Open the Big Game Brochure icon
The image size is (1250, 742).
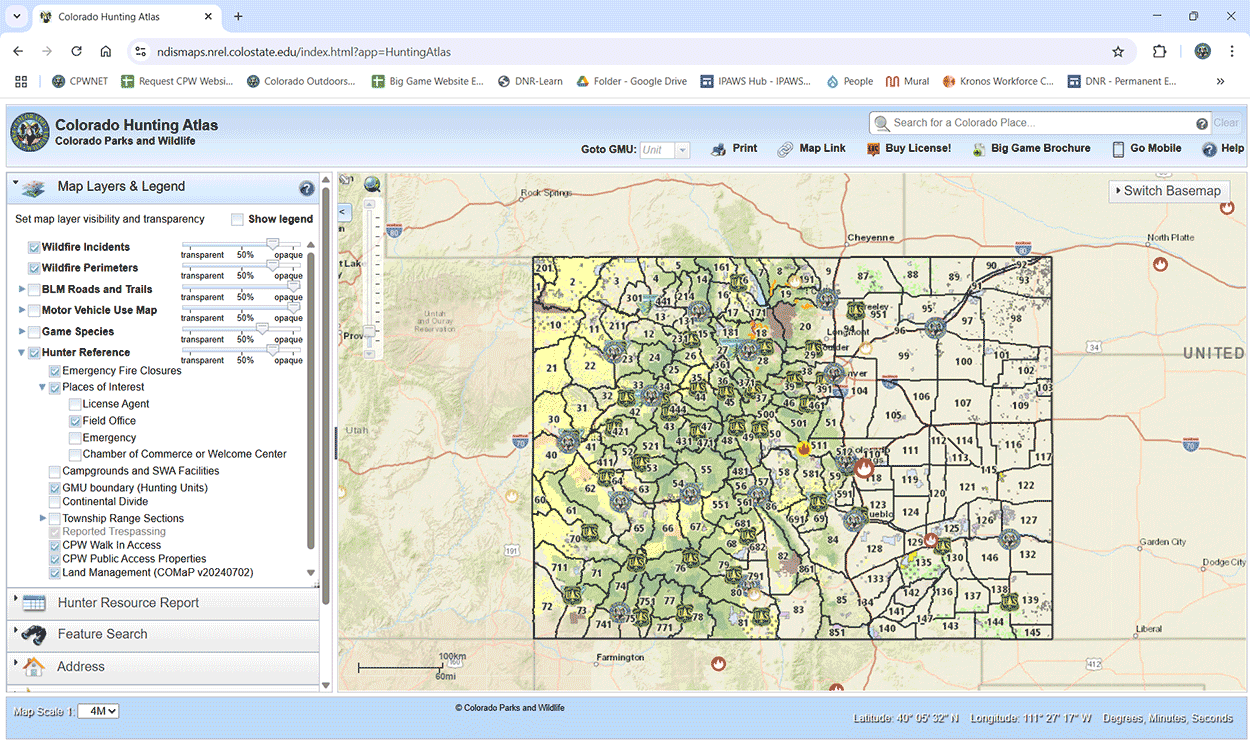pyautogui.click(x=977, y=149)
